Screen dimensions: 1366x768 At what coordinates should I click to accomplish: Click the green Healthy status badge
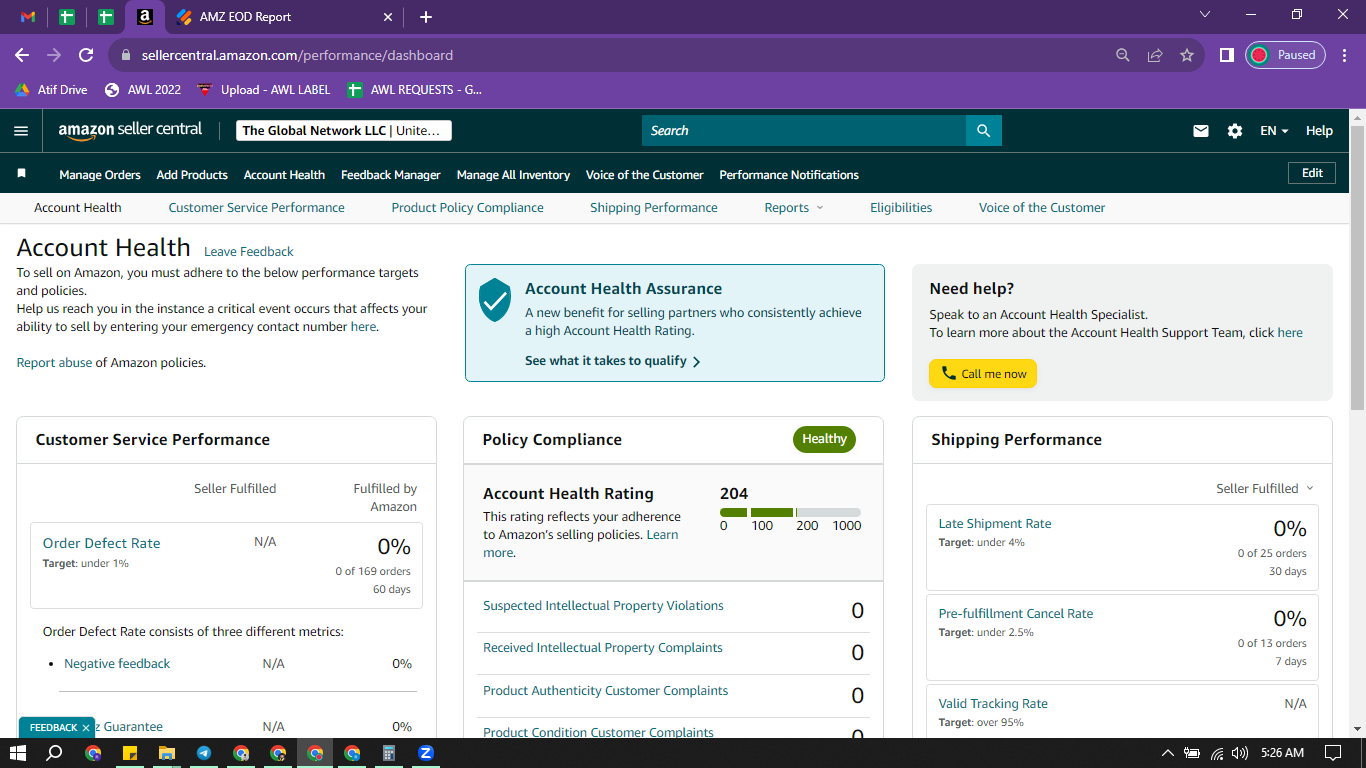[824, 439]
